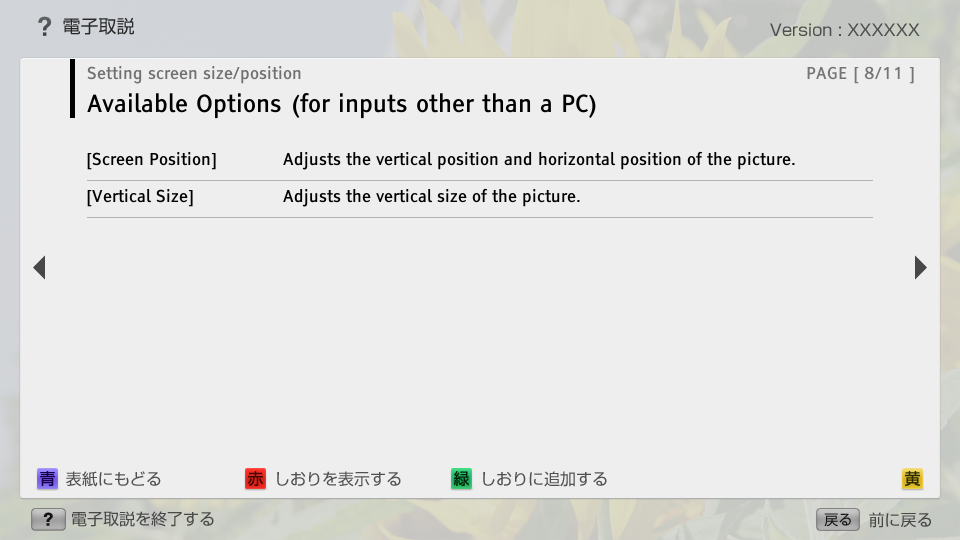Screen dimensions: 960x540
Task: Click the red 赤 color button icon
Action: point(255,478)
